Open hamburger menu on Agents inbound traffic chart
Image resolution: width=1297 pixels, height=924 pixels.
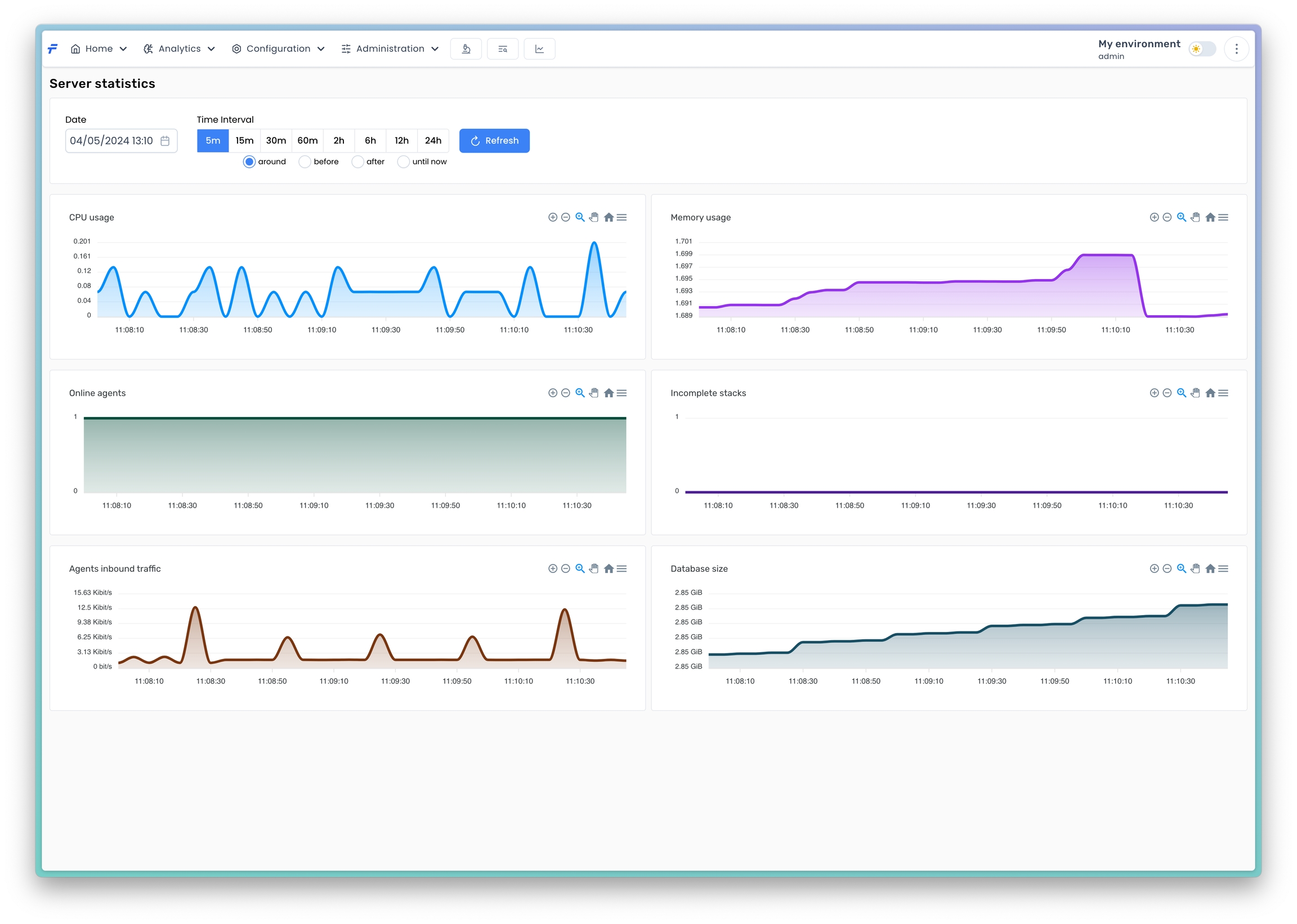pos(622,569)
